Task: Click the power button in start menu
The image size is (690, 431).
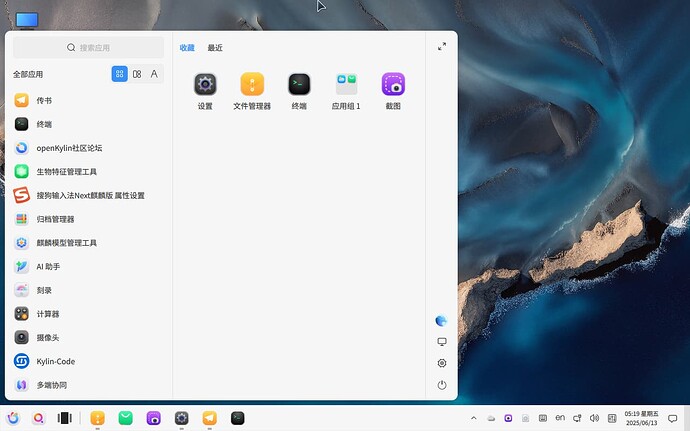Action: [x=442, y=385]
